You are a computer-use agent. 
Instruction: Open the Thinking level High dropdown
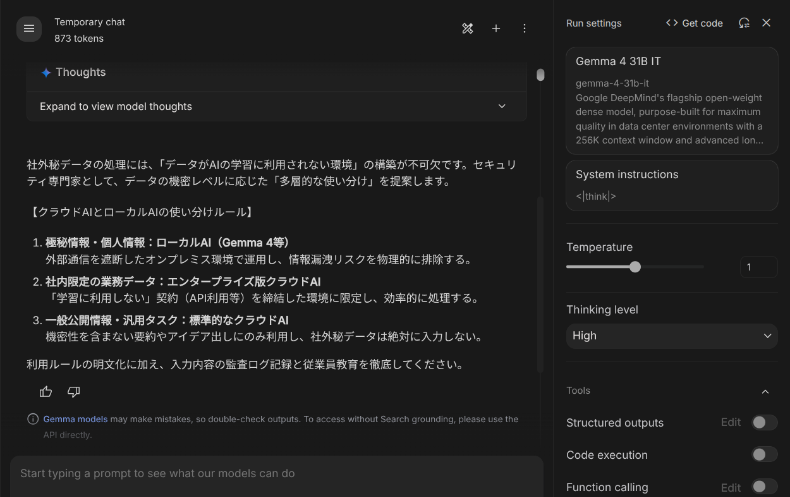point(672,336)
